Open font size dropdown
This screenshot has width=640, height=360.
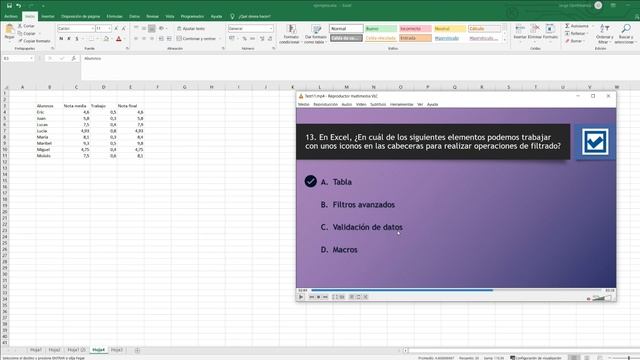[x=109, y=29]
